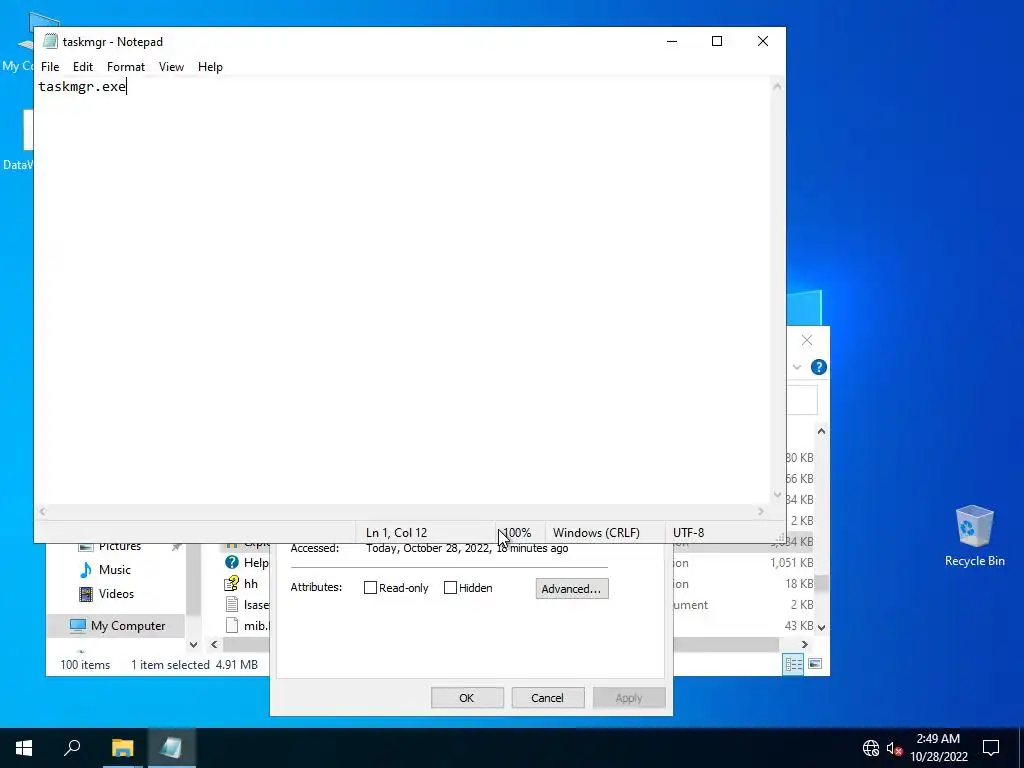Click Notepad horizontal scrollbar right arrow

761,512
